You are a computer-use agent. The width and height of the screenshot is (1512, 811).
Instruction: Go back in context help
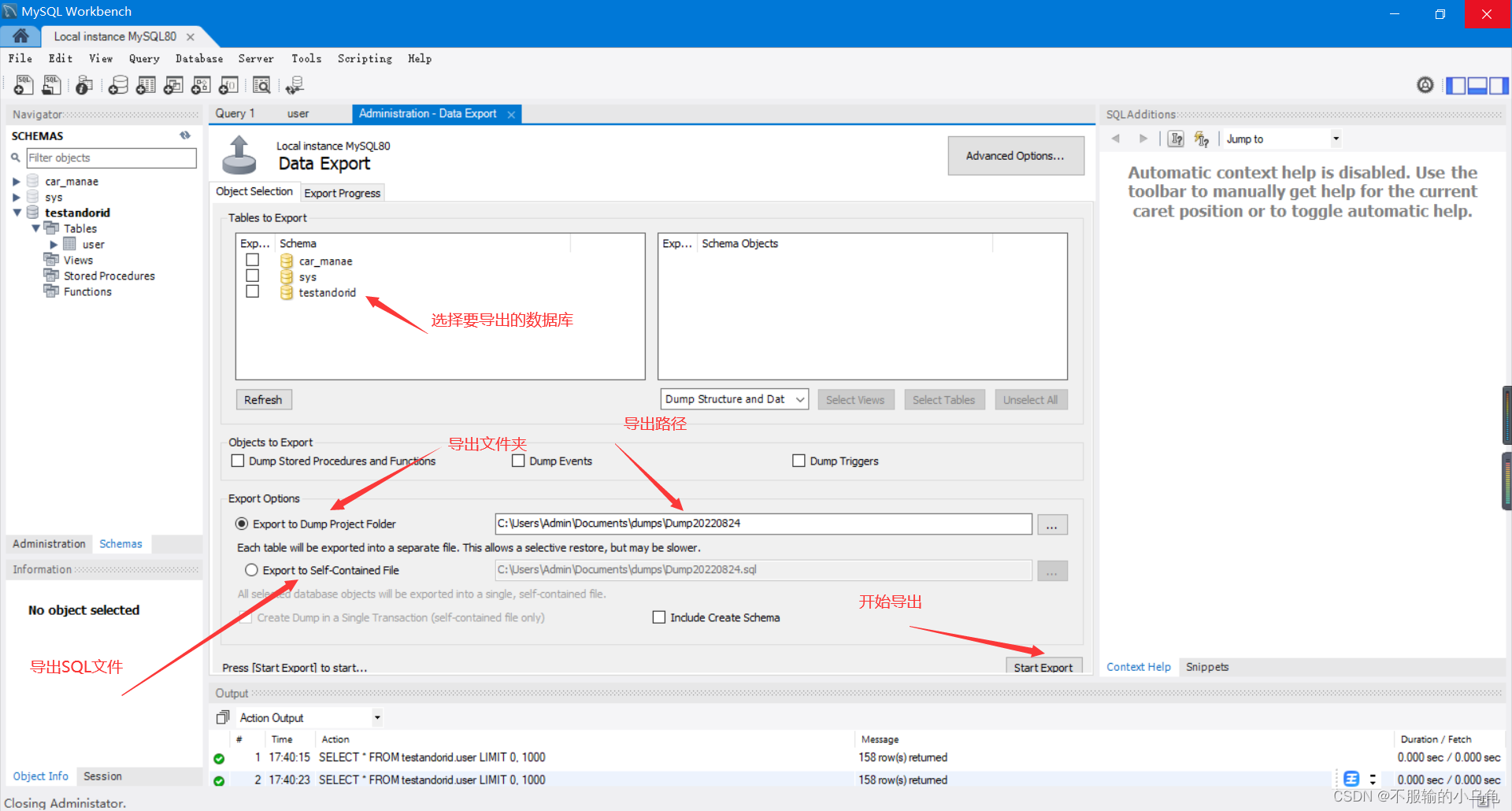point(1116,139)
